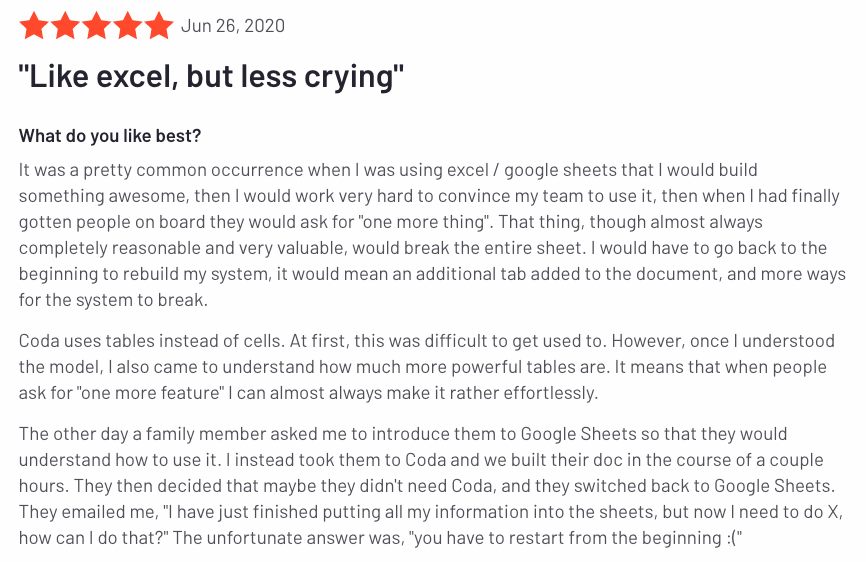Click the paragraph beginning "It was a pretty common"
This screenshot has width=866, height=562.
tap(432, 235)
